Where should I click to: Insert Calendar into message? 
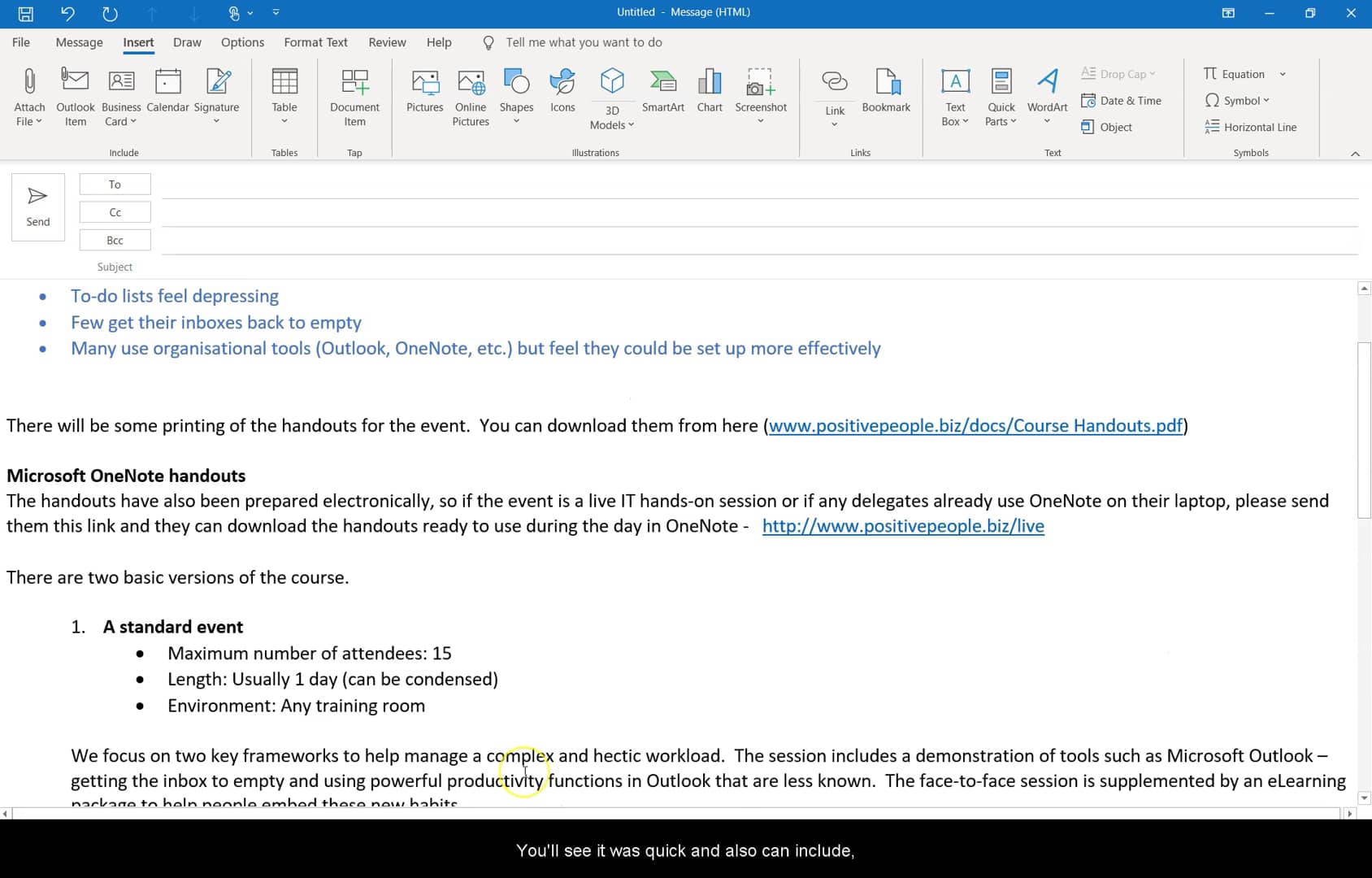[167, 91]
